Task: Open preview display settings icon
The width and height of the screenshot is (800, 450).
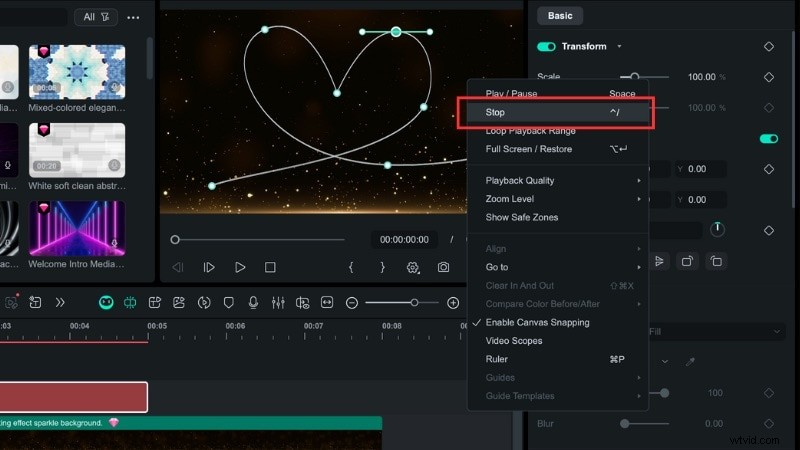Action: click(413, 267)
